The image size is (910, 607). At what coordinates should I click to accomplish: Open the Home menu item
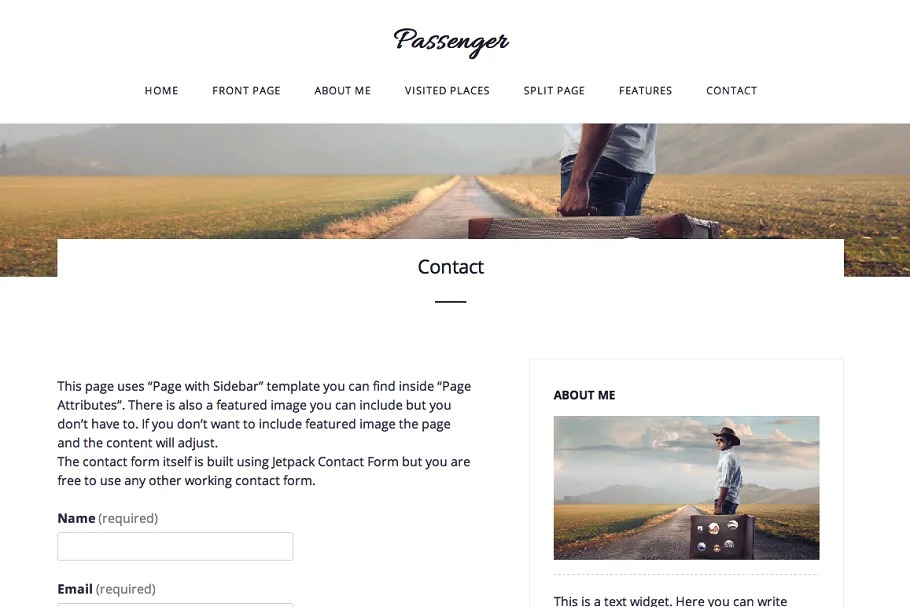pos(161,91)
